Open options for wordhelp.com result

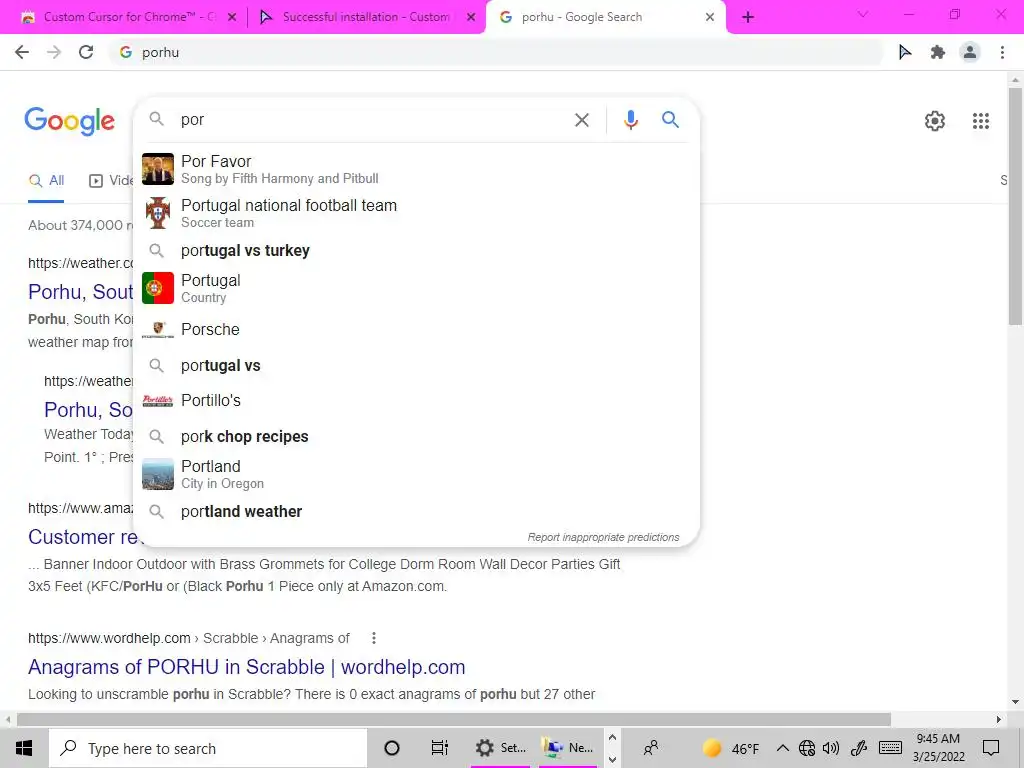(374, 638)
